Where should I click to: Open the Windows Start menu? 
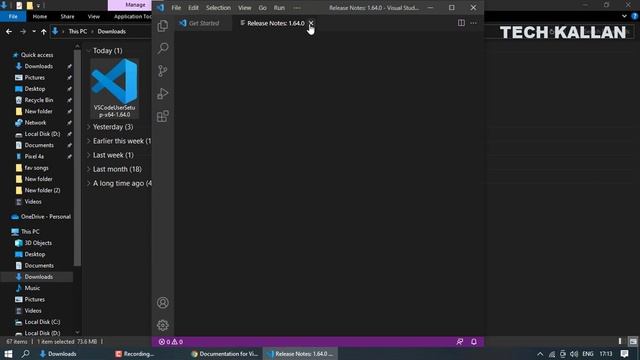click(8, 354)
